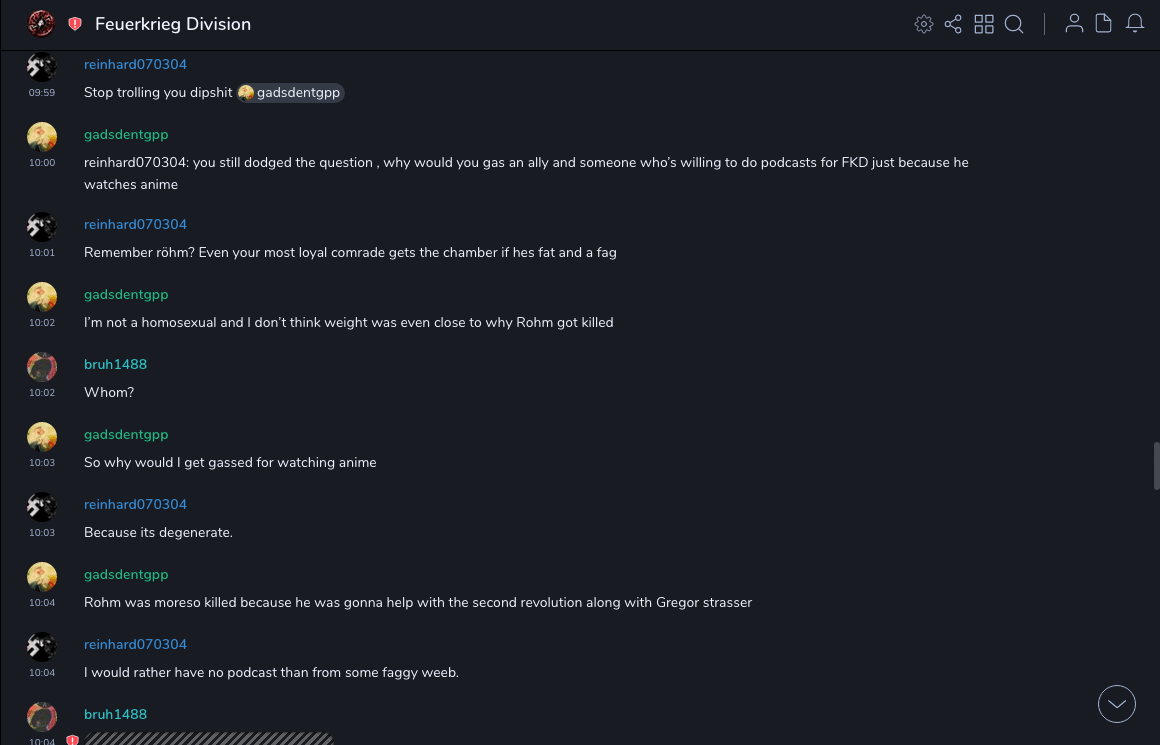This screenshot has height=745, width=1160.
Task: Click the red flag icon beside hidden message
Action: 72,740
